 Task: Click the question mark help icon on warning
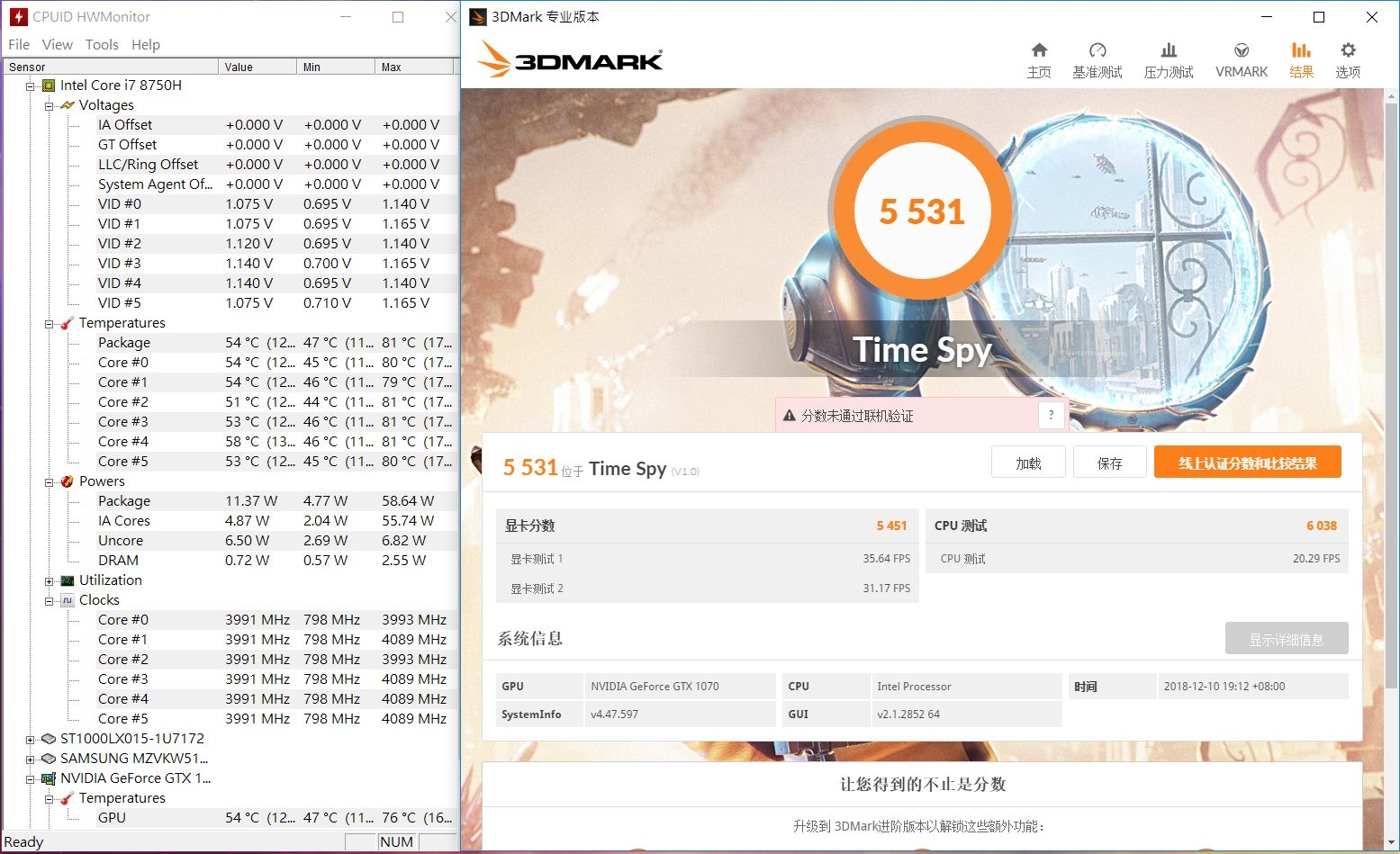point(1051,415)
